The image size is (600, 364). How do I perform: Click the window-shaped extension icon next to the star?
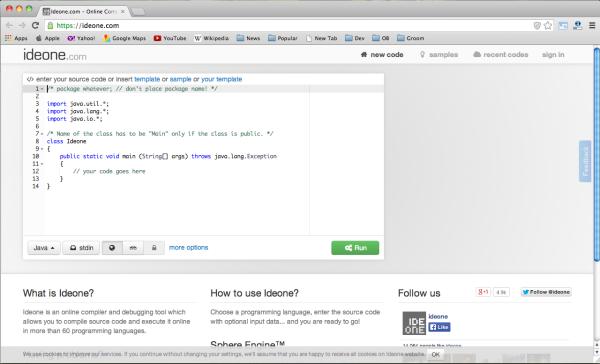click(563, 26)
